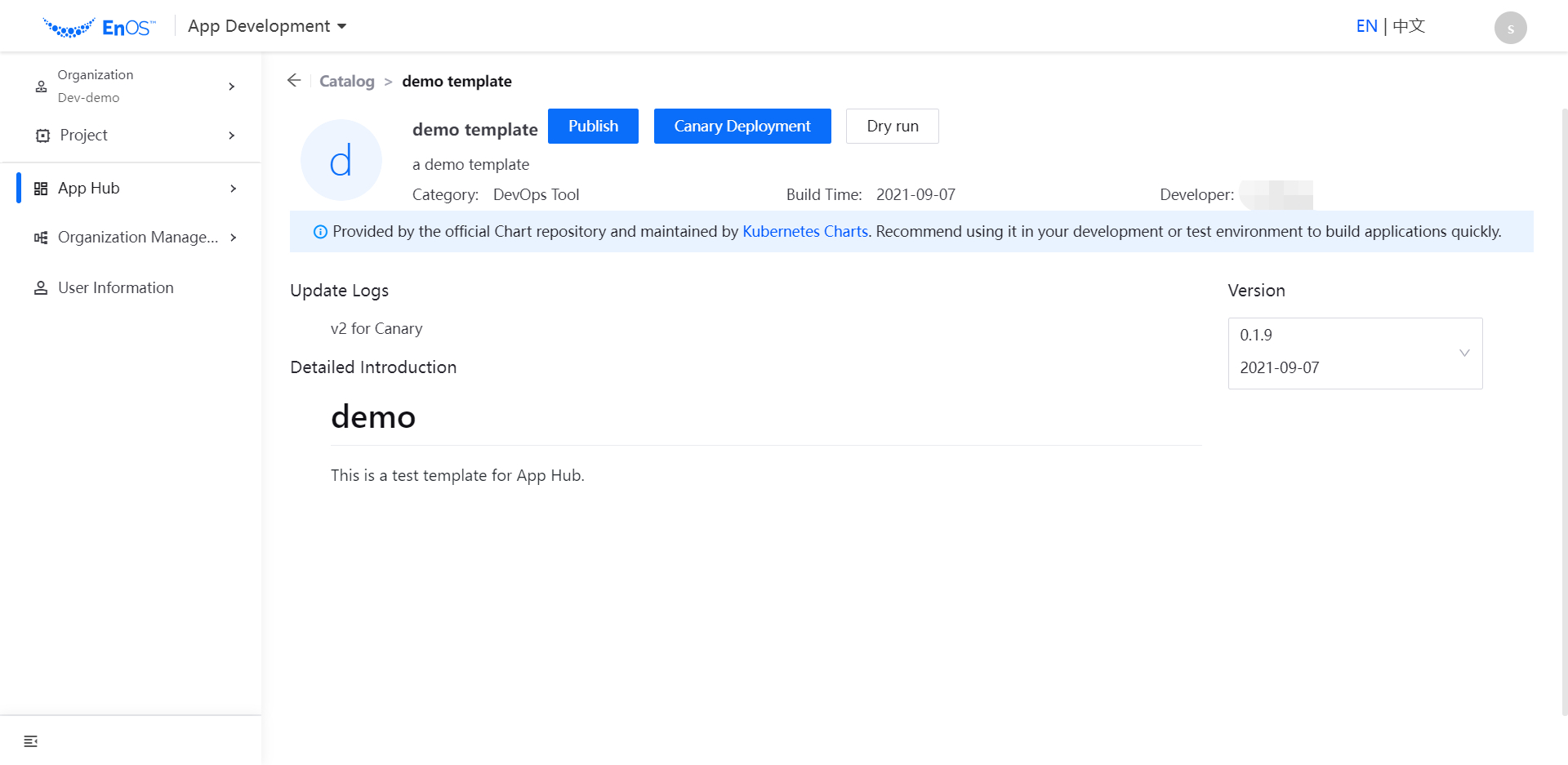Image resolution: width=1568 pixels, height=765 pixels.
Task: Click the EnOS logo
Action: 100,25
